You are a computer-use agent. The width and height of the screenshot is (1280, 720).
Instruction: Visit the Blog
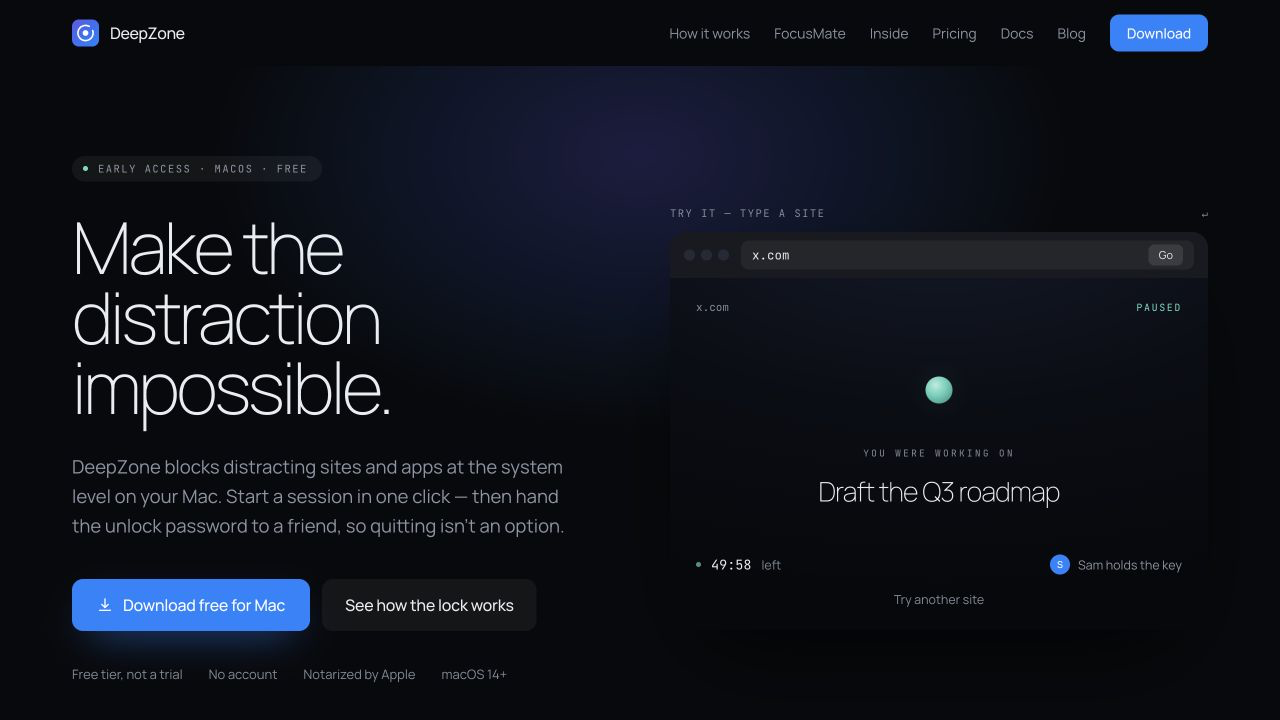click(1071, 33)
